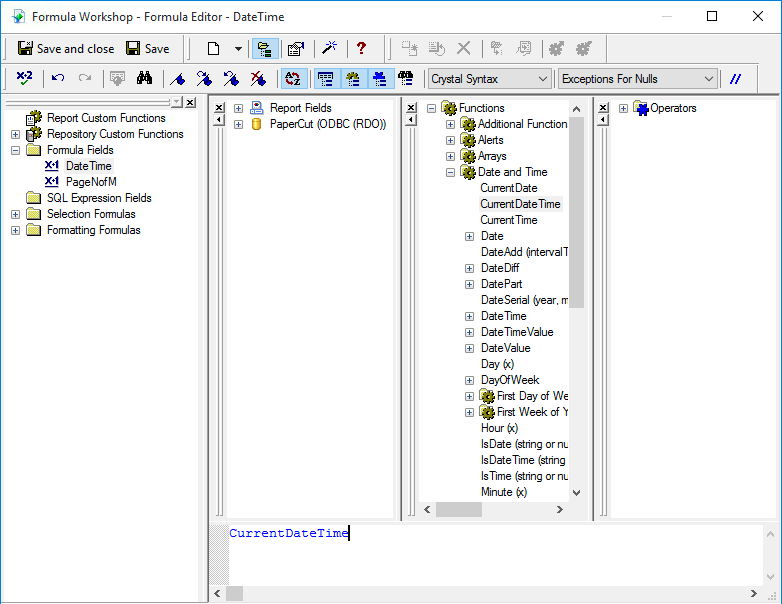Expand the DateTimeValue function node

pyautogui.click(x=469, y=332)
